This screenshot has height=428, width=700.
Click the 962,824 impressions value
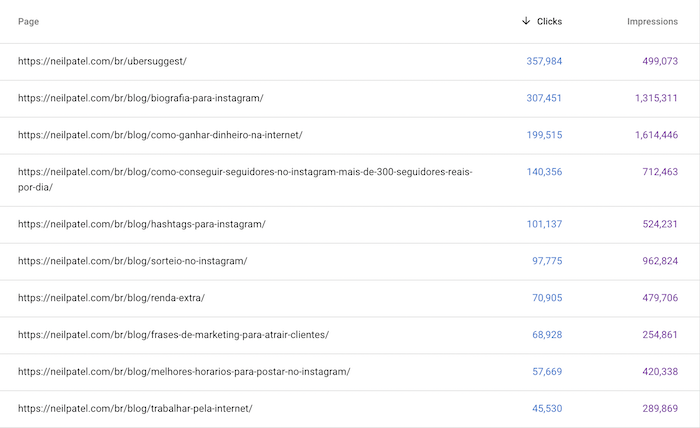point(660,261)
